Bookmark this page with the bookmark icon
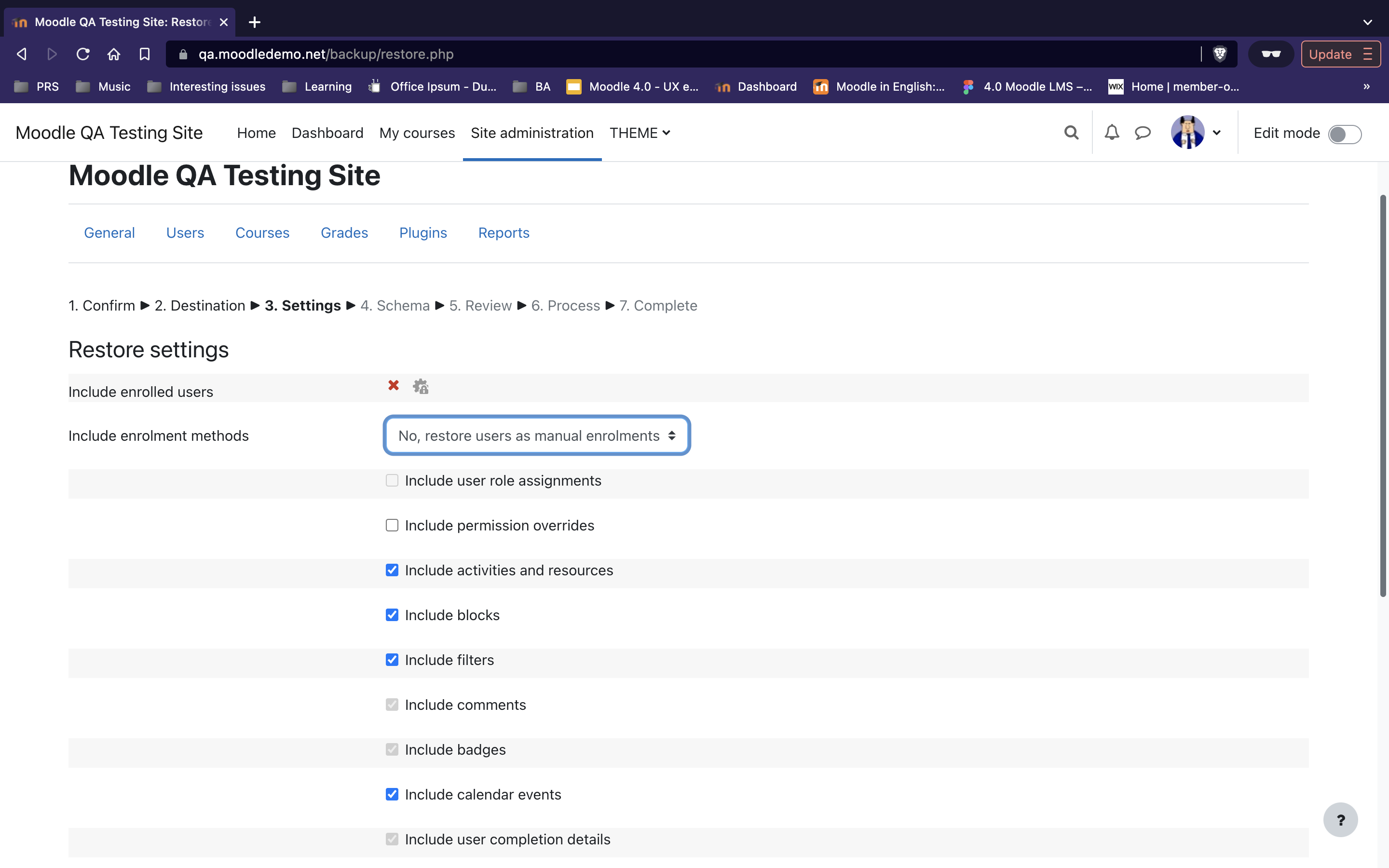The height and width of the screenshot is (868, 1389). pyautogui.click(x=145, y=54)
